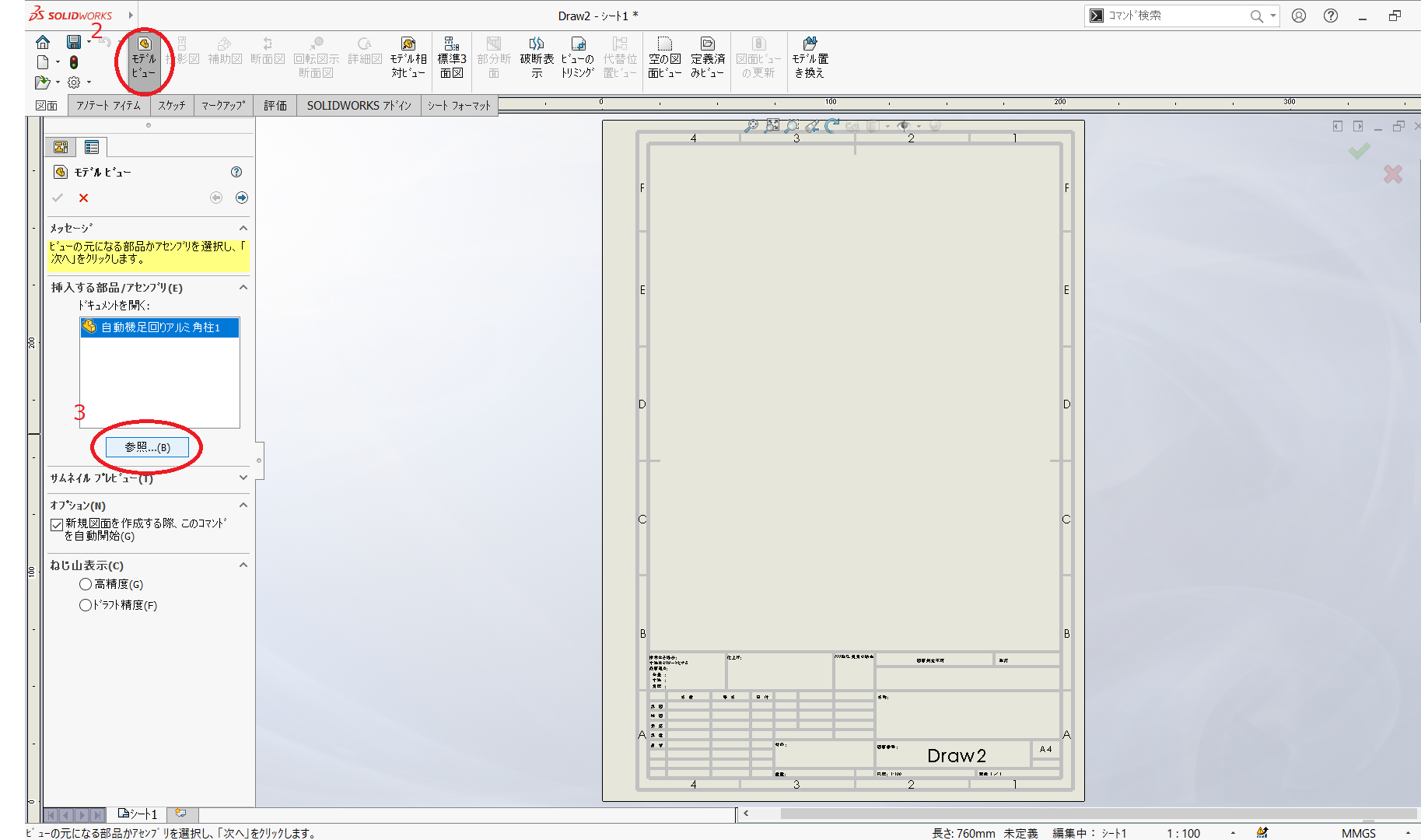Open the 評価 tab
Screen dimensions: 1421x840
(275, 106)
